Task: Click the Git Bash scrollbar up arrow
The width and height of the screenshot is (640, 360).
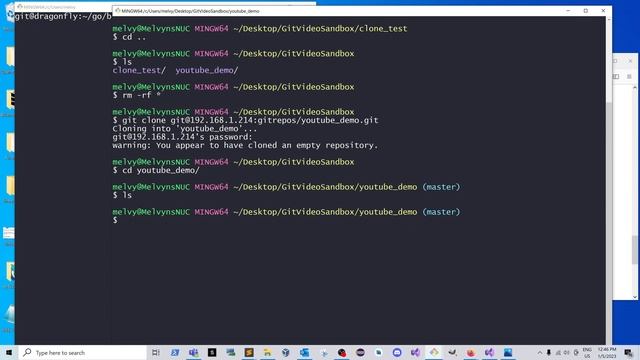Action: coord(609,19)
